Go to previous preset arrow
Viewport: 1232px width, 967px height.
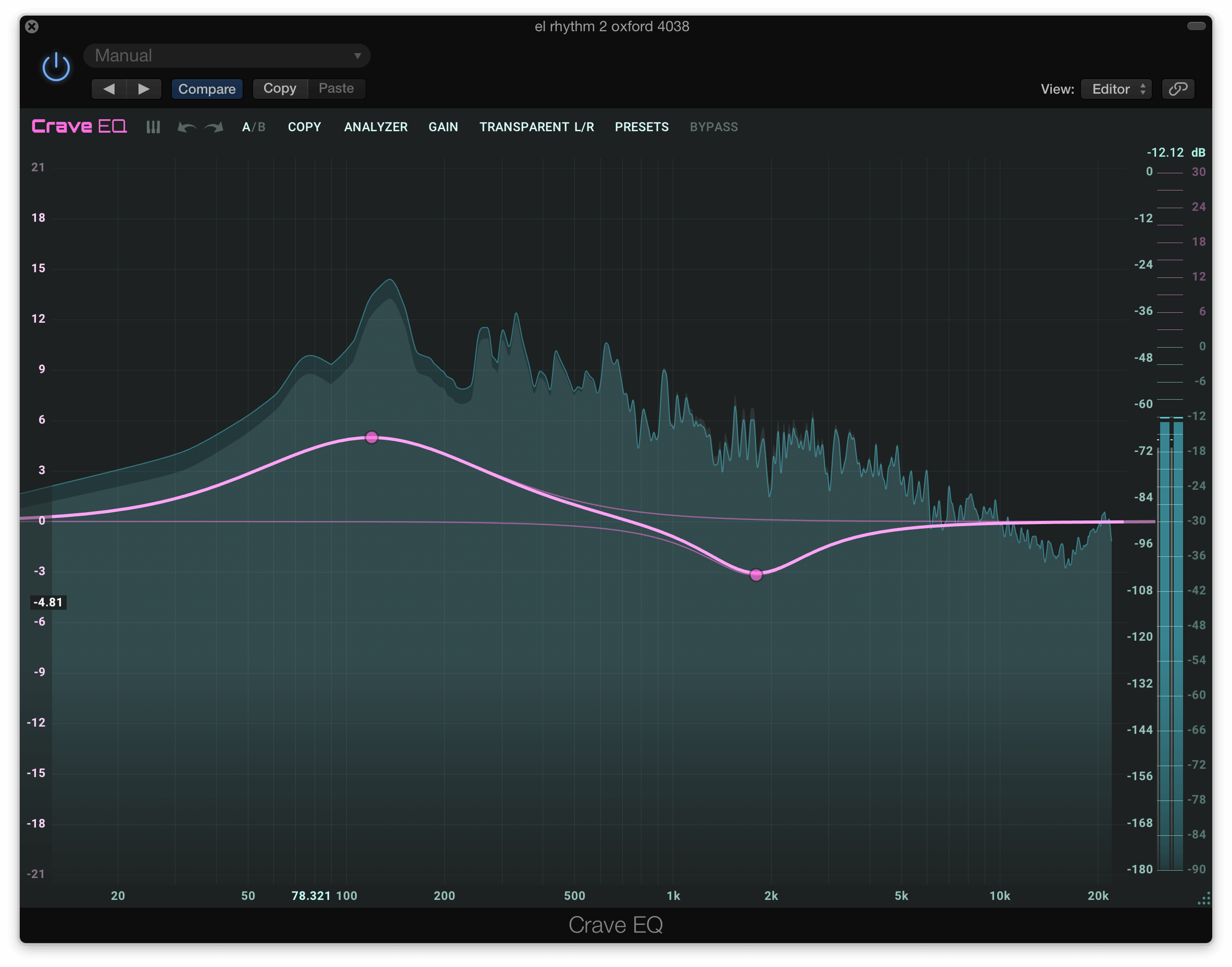coord(109,89)
